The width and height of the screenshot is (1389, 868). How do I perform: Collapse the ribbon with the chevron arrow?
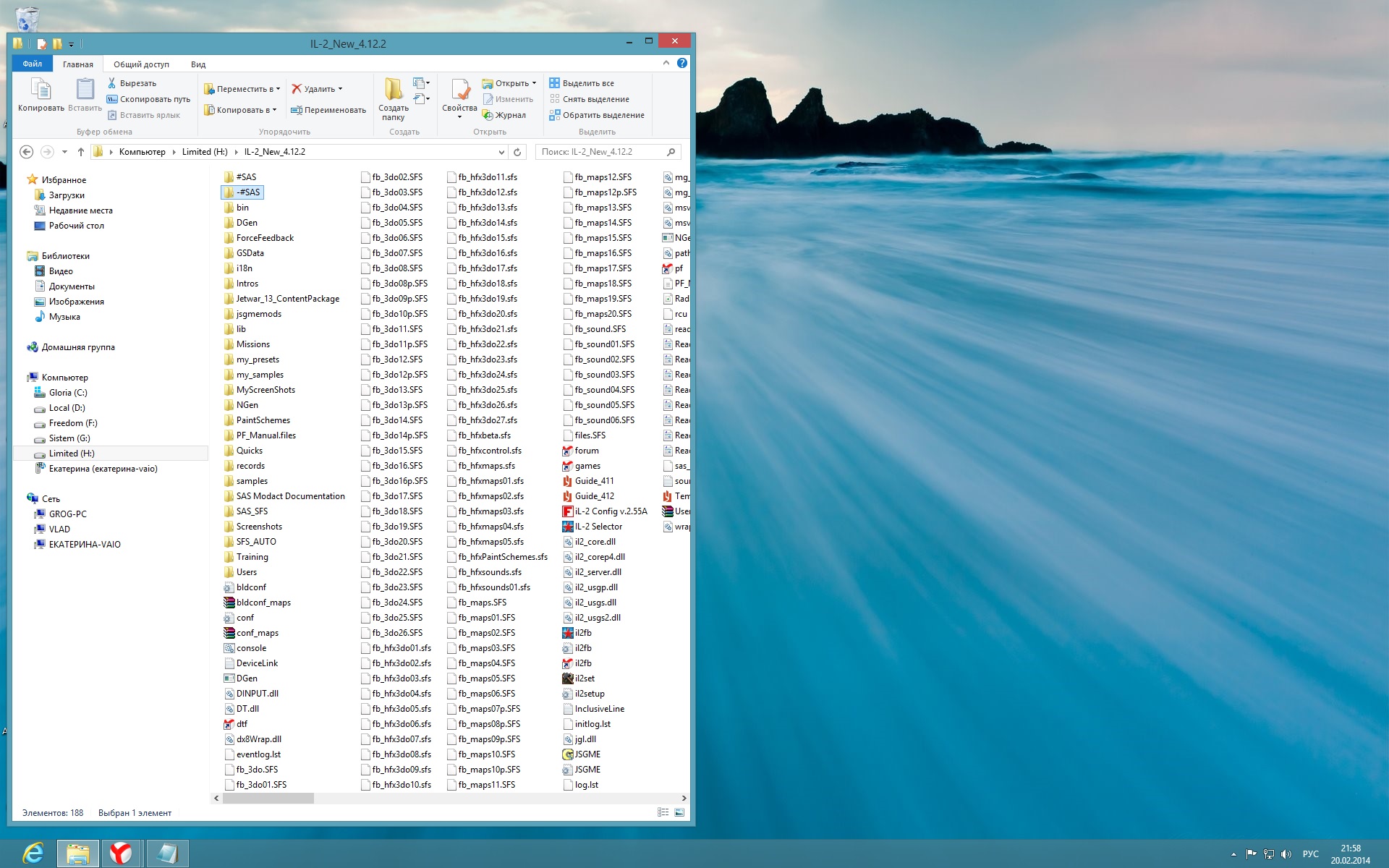coord(666,64)
